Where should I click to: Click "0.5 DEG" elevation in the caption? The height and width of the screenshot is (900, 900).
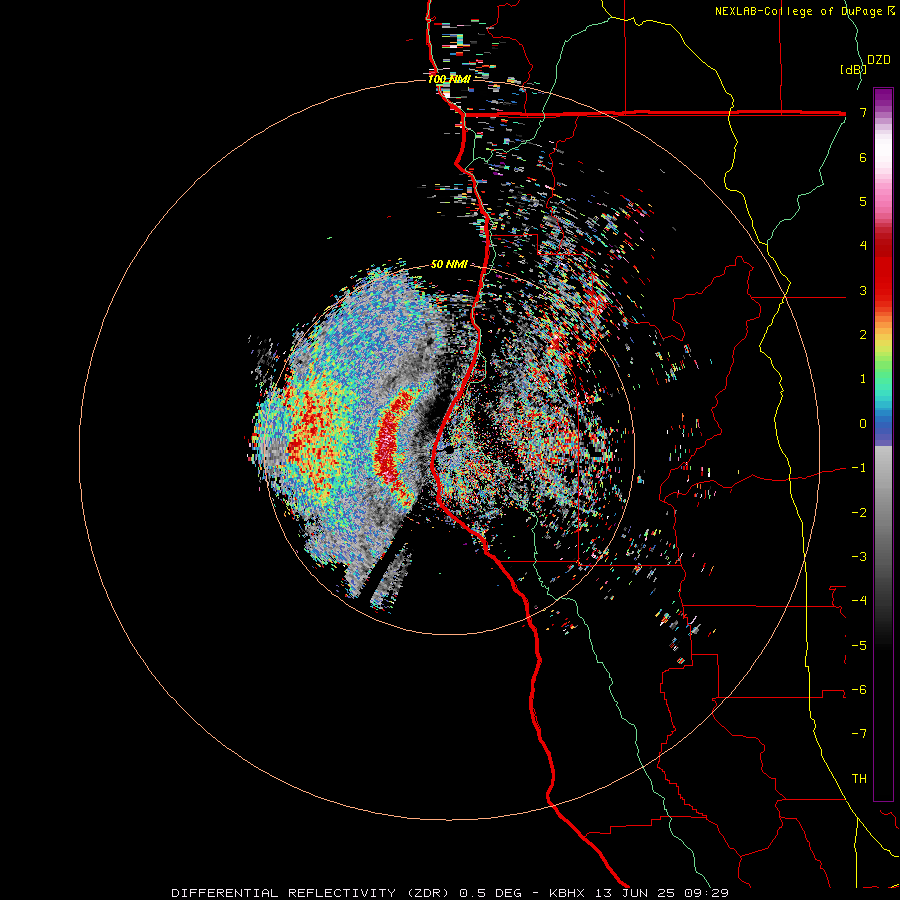tap(491, 893)
